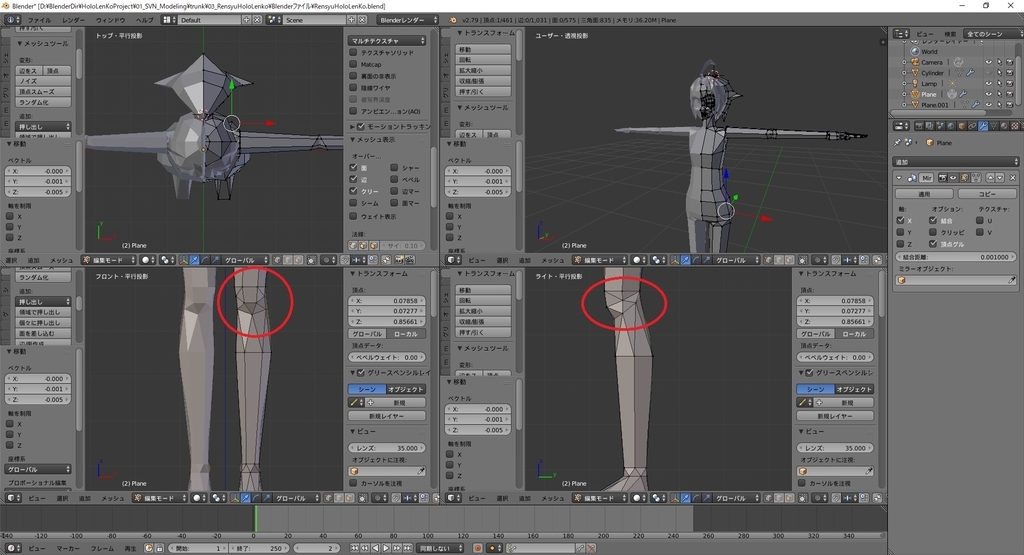Open the Modifiers (wrench) tab in Properties

coord(983,126)
